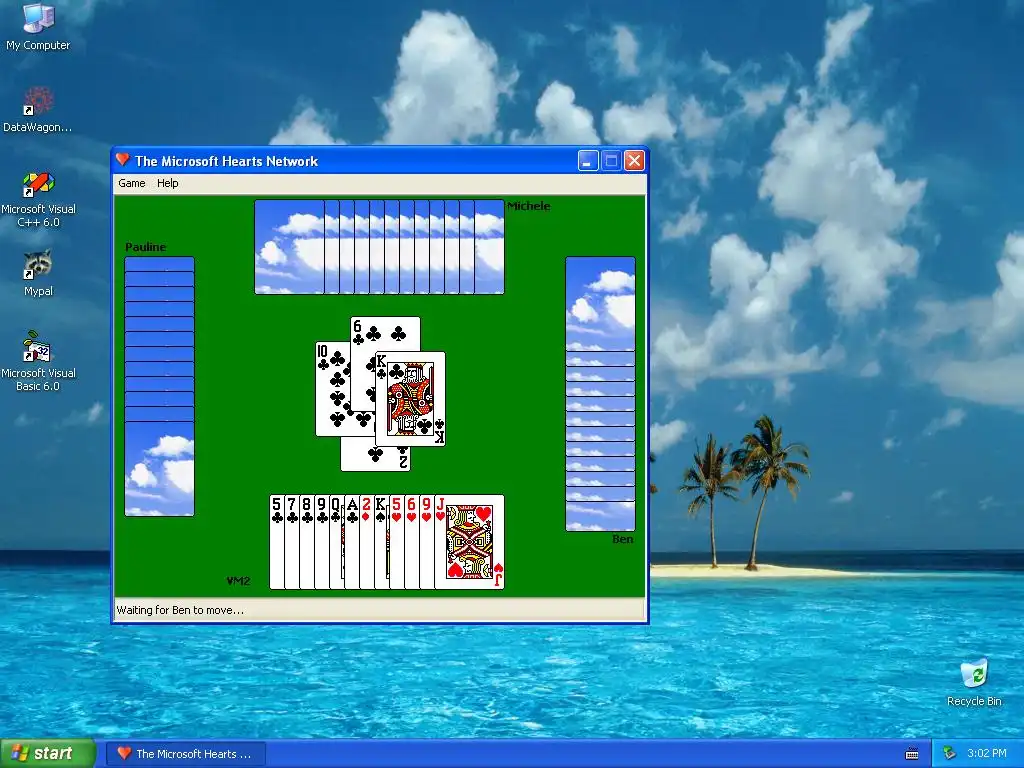Click the Hearts taskbar button
1024x768 pixels.
(x=185, y=754)
